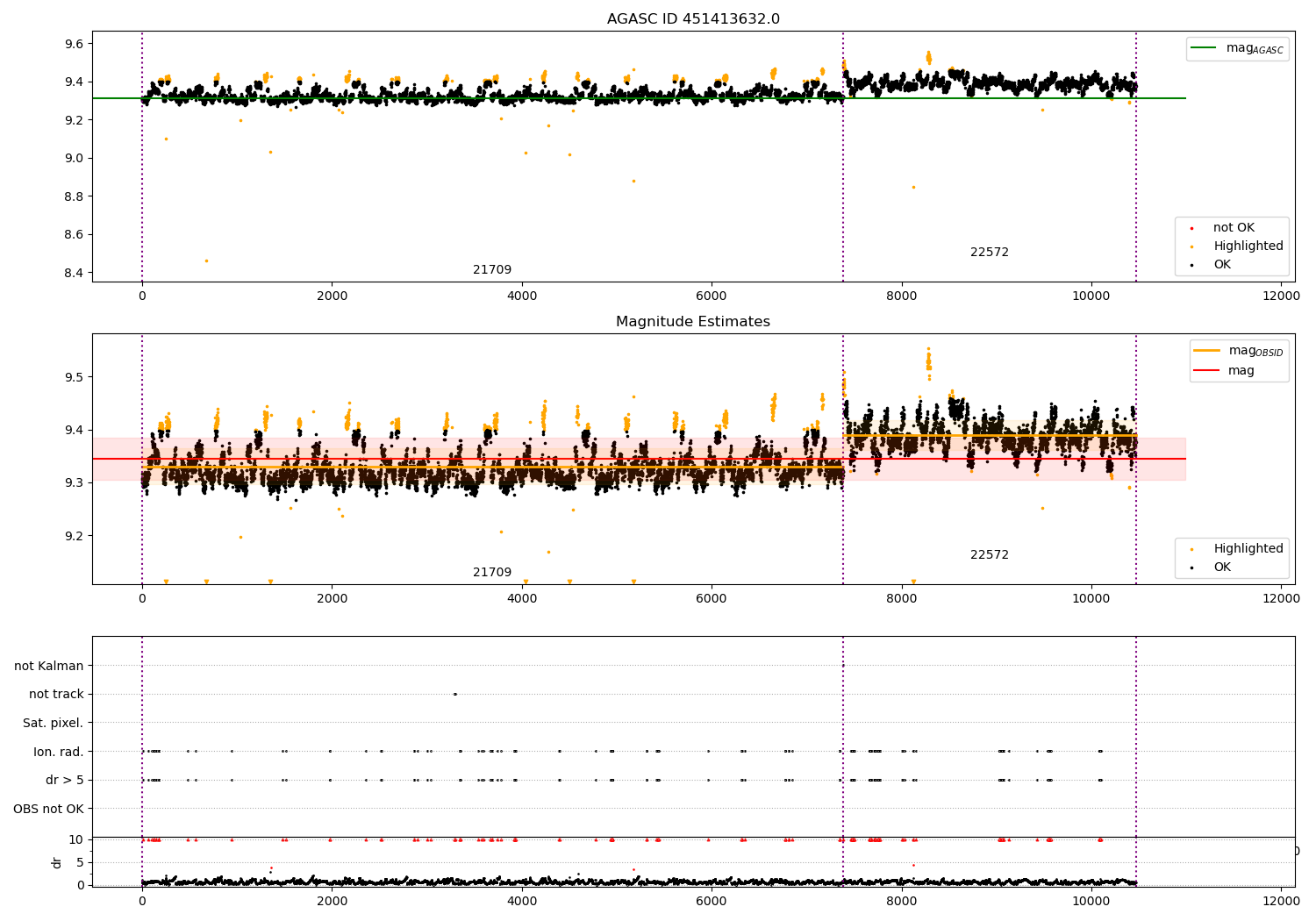1316x921 pixels.
Task: Click the 8.8 y-axis tick label
Action: (x=75, y=196)
